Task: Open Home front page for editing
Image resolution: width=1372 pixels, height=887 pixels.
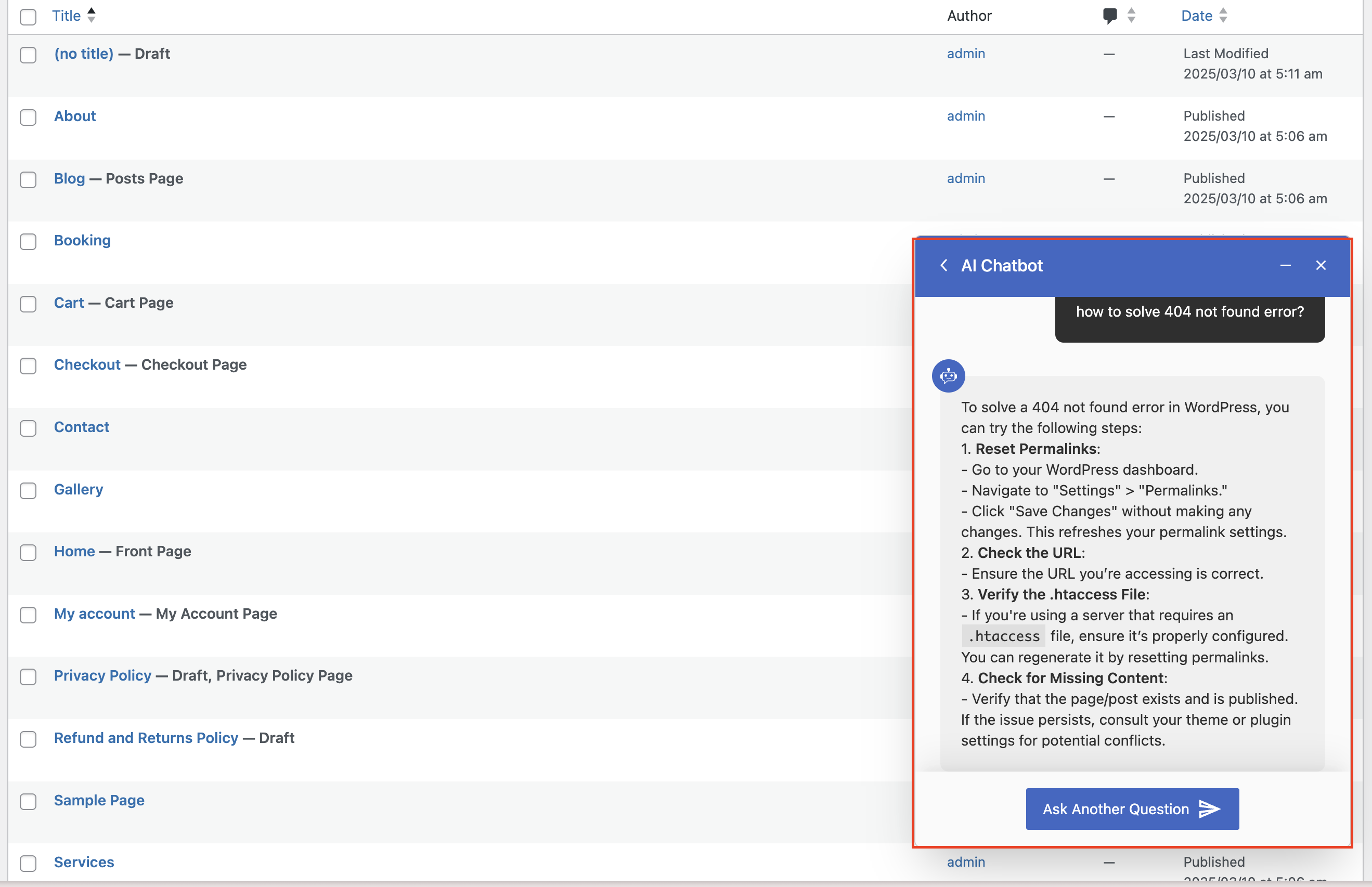Action: [74, 551]
